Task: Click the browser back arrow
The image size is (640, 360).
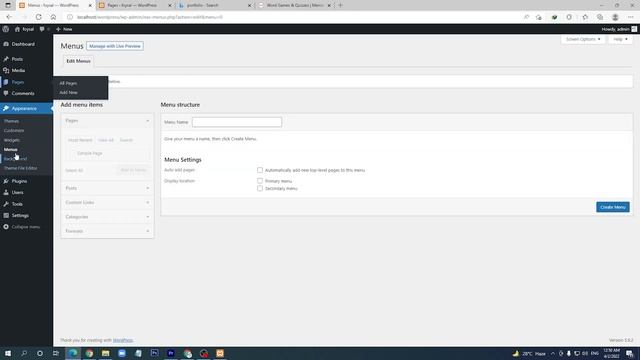Action: (9, 17)
